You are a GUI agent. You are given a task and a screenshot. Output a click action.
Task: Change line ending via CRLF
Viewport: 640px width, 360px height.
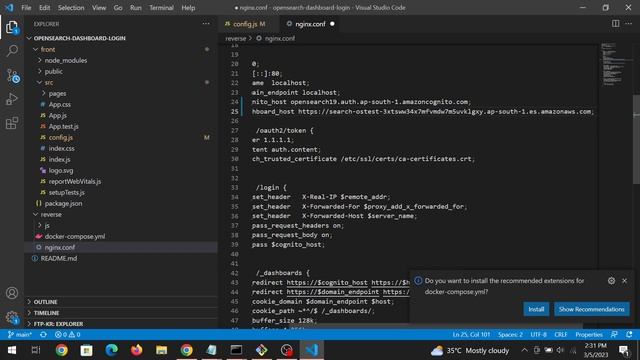(561, 334)
